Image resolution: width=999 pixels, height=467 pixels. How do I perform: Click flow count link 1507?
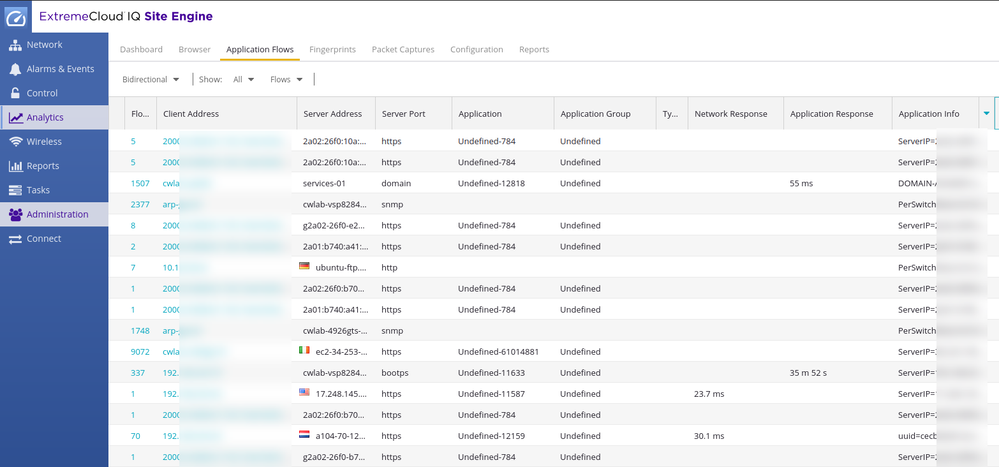coord(140,184)
